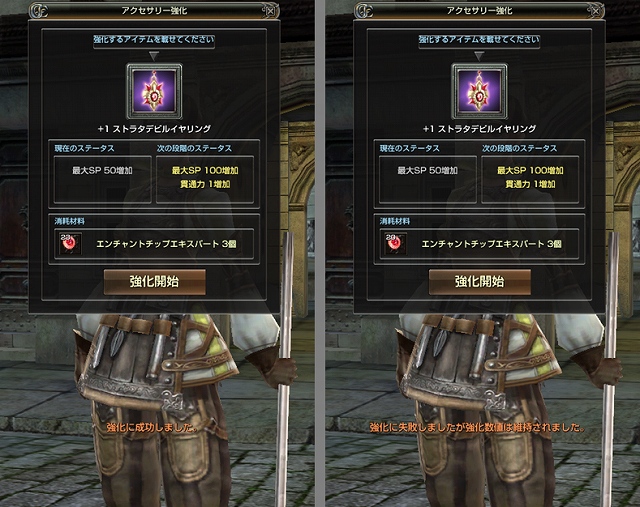Click the エンチャントチップエキスパート 3個 row in right window
The height and width of the screenshot is (507, 640).
479,244
